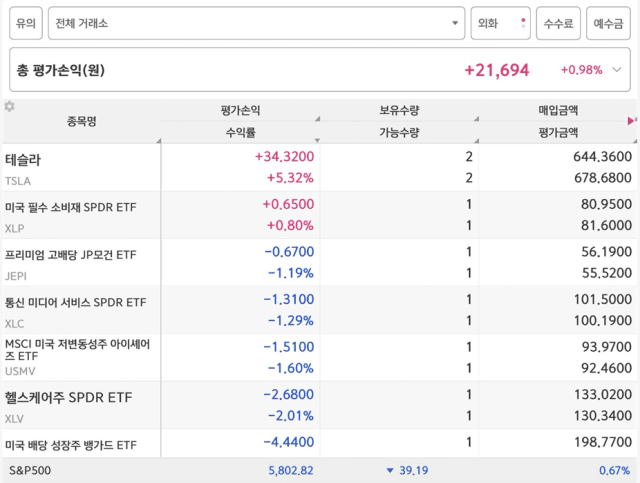Select 미국 배당 성장주 뱅가드 ETF row
Viewport: 640px width, 483px height.
tap(320, 443)
